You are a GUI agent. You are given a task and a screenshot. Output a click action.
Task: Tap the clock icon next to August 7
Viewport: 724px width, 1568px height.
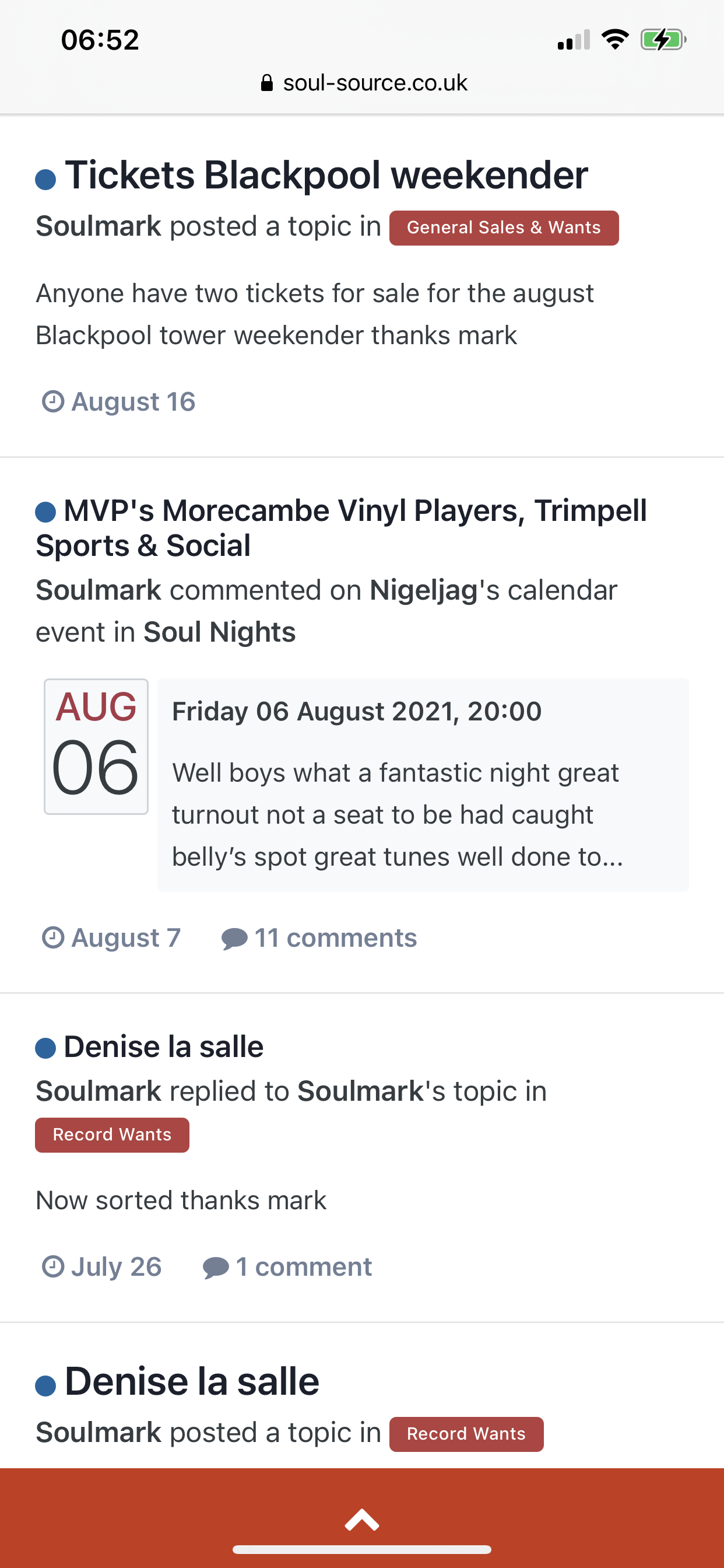(53, 937)
